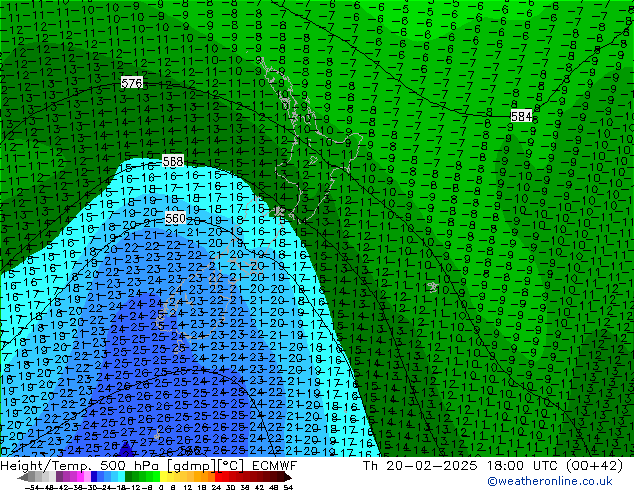Screen dimensions: 634x490
Task: Click the yellow 0-degree legend swatch
Action: tap(163, 477)
